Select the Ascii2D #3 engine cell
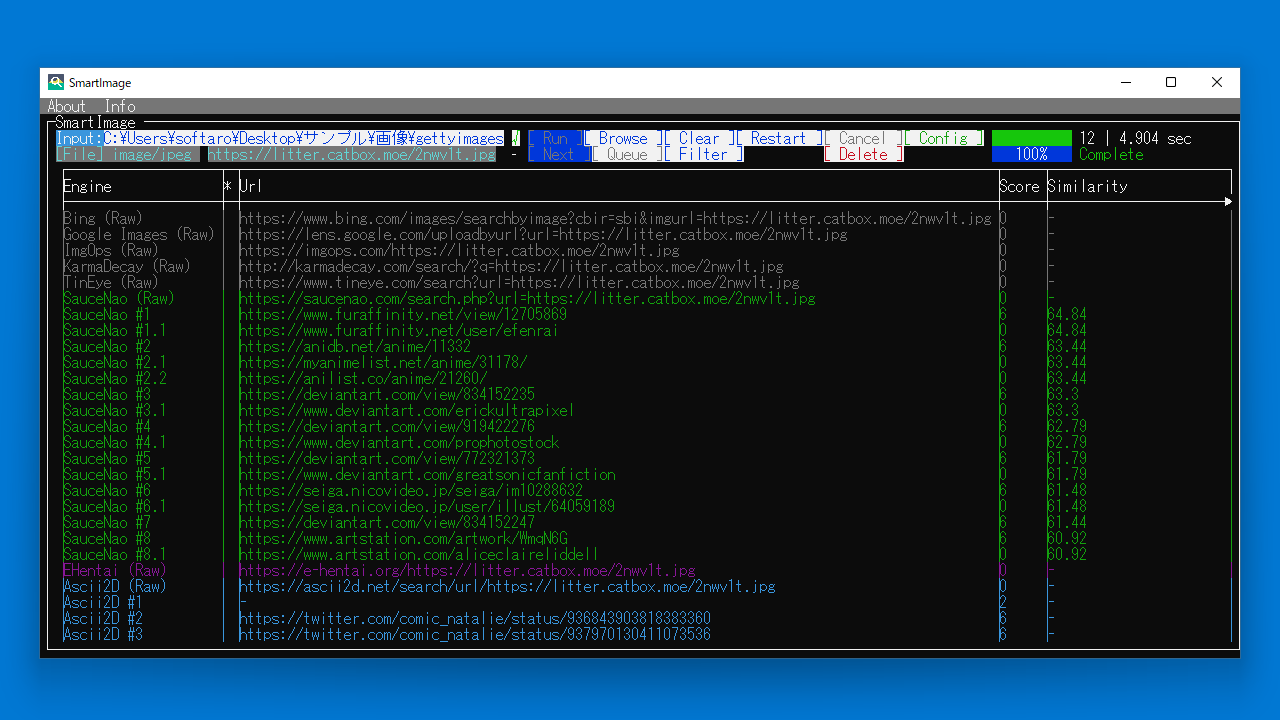The width and height of the screenshot is (1280, 720). [x=103, y=634]
